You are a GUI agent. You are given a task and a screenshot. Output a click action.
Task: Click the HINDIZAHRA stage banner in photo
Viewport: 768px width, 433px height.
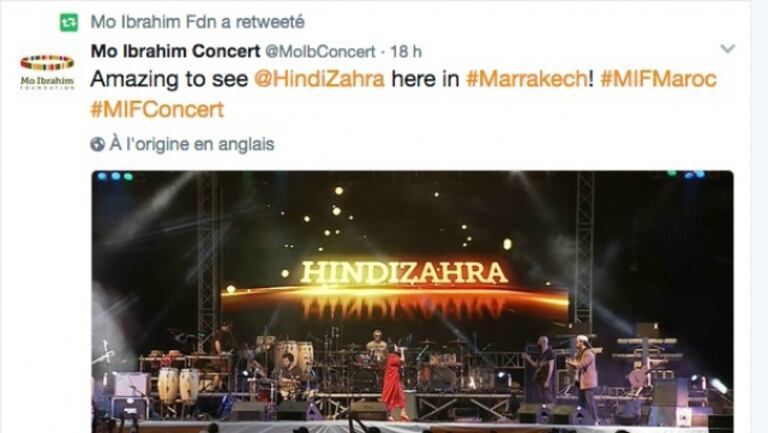coord(404,273)
